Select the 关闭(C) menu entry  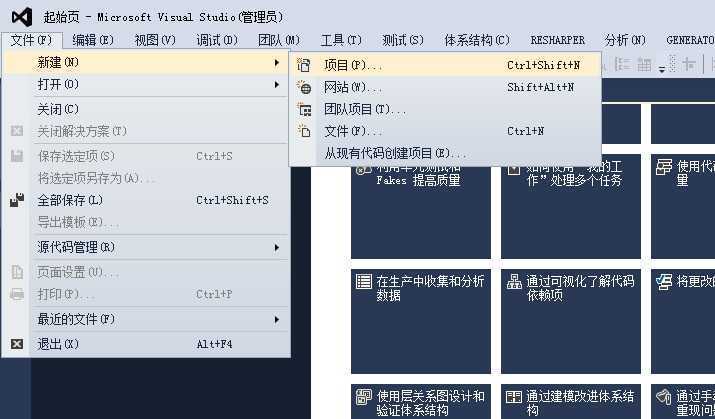146,109
